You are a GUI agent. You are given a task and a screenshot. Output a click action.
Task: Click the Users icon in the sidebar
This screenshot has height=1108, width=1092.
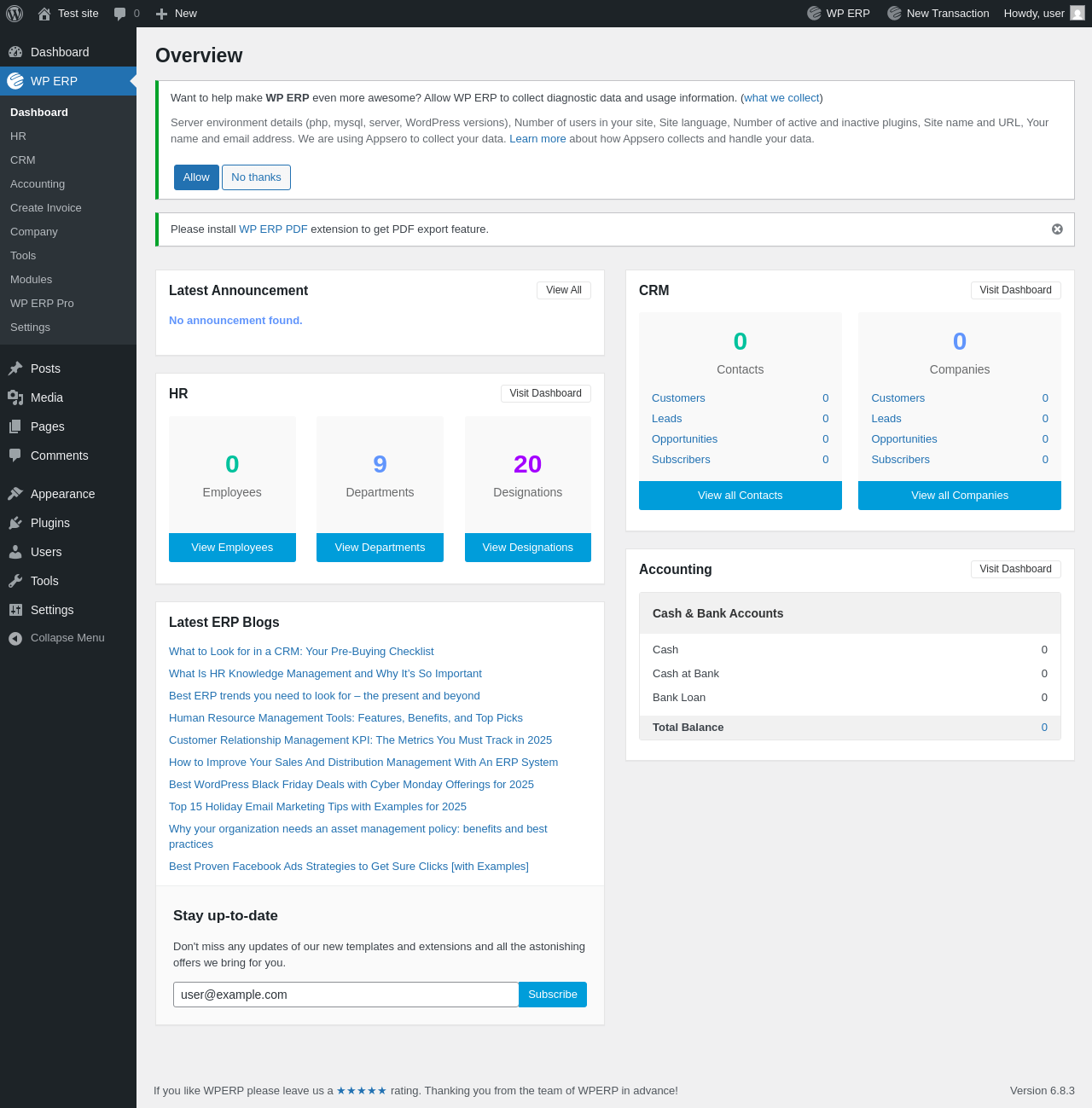point(15,552)
